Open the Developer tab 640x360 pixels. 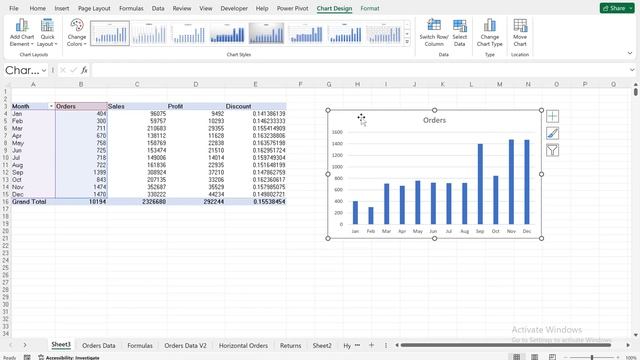pos(234,8)
